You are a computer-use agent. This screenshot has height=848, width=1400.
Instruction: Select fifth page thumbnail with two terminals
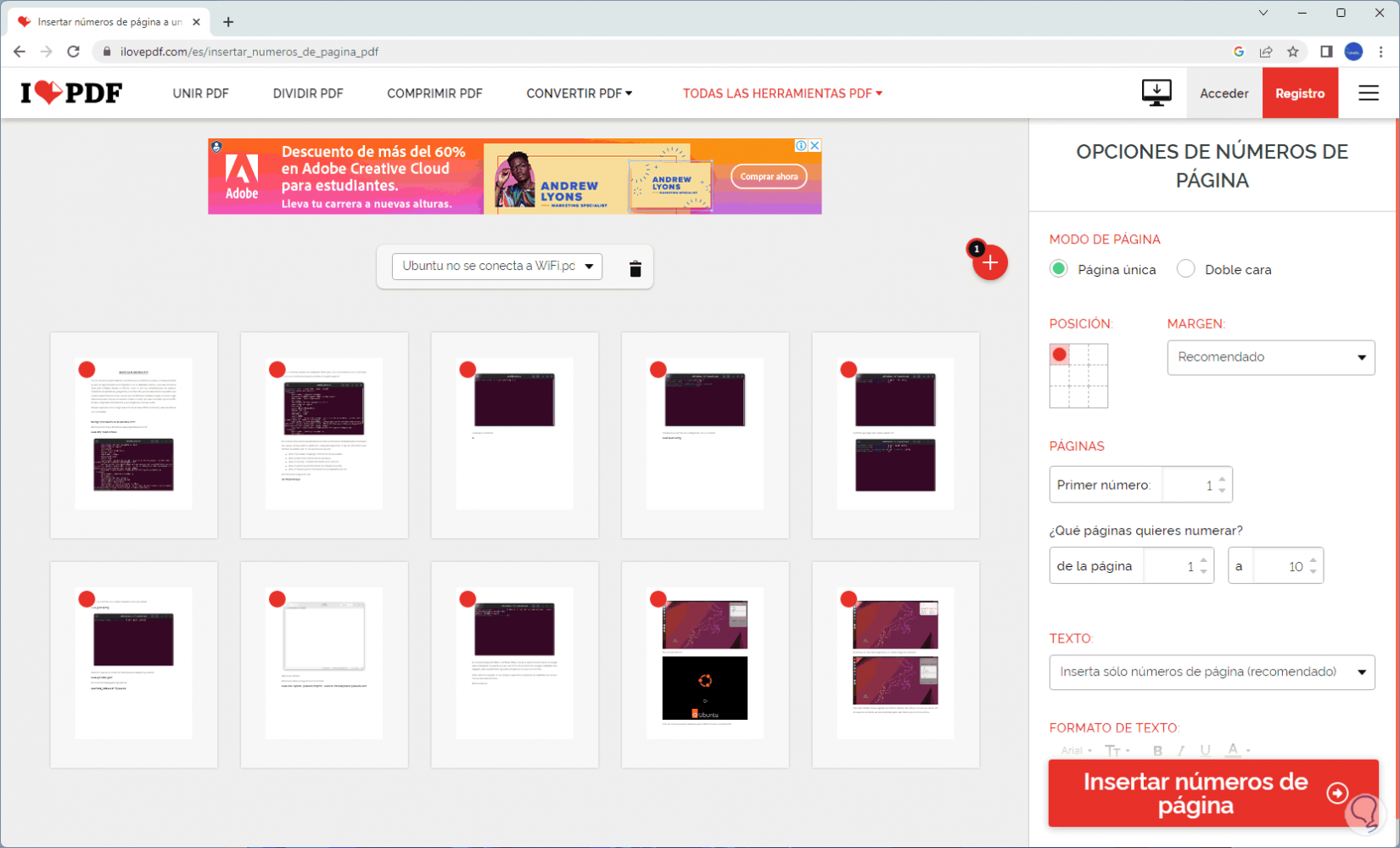tap(895, 435)
